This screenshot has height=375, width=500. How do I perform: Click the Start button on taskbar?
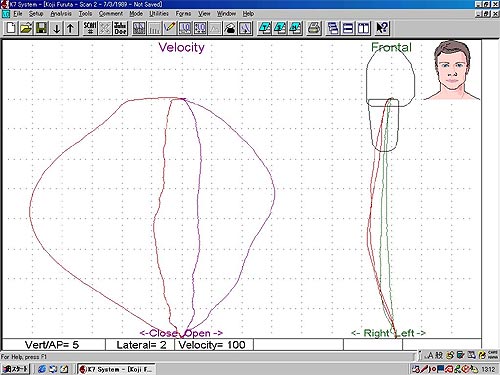15,369
